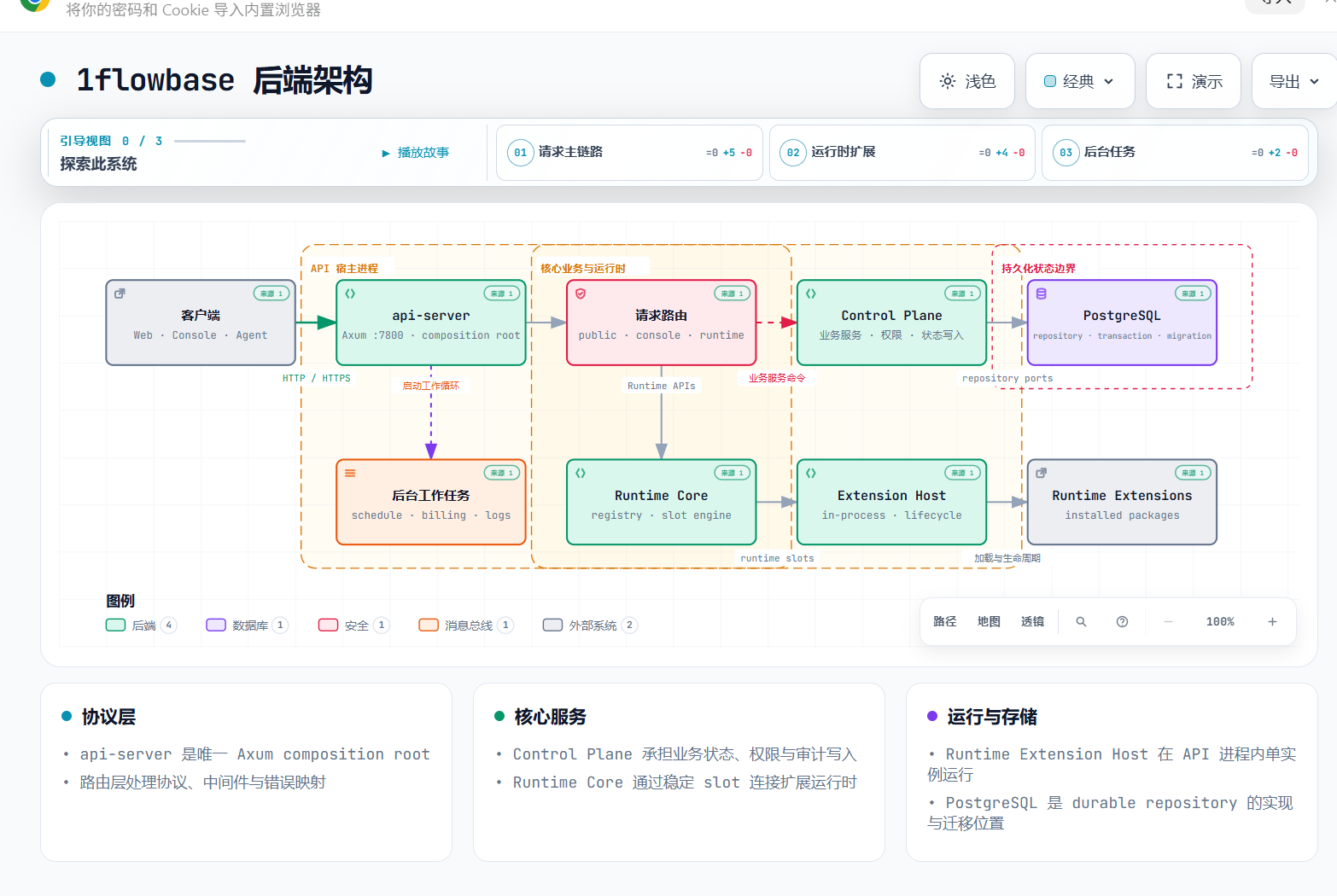The image size is (1337, 896).
Task: Select the 请求路由 node title
Action: 662,316
